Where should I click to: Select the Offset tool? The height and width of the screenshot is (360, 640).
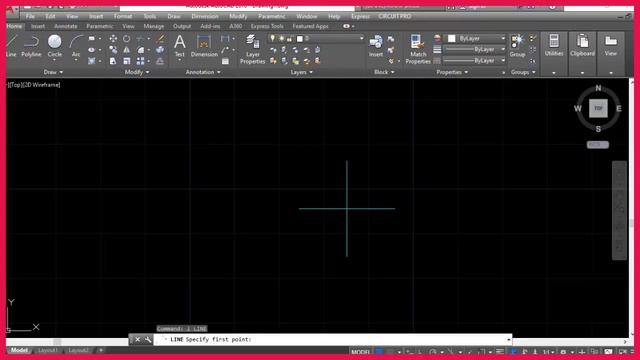(x=160, y=61)
